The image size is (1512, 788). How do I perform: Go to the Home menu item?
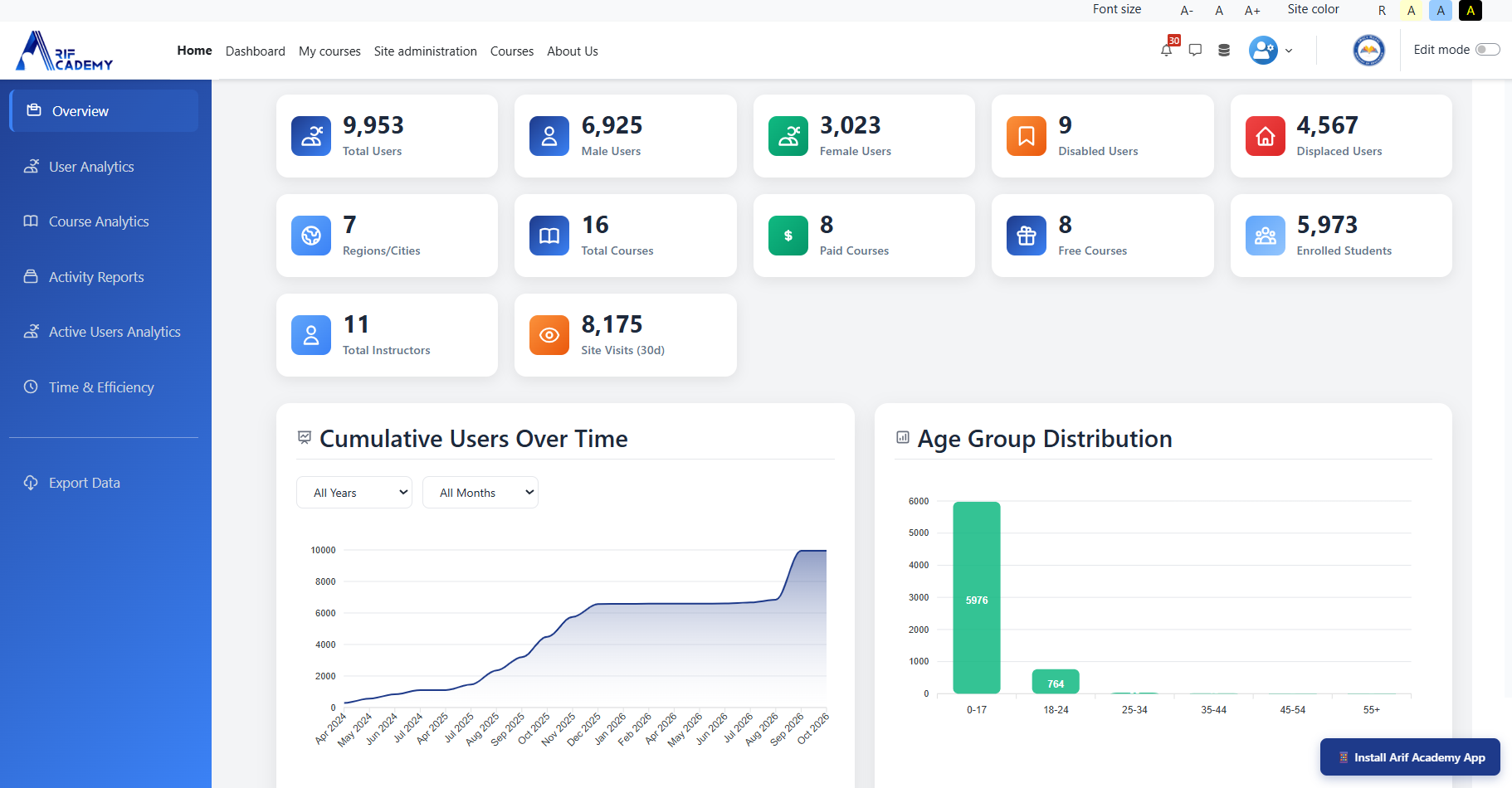pos(195,51)
